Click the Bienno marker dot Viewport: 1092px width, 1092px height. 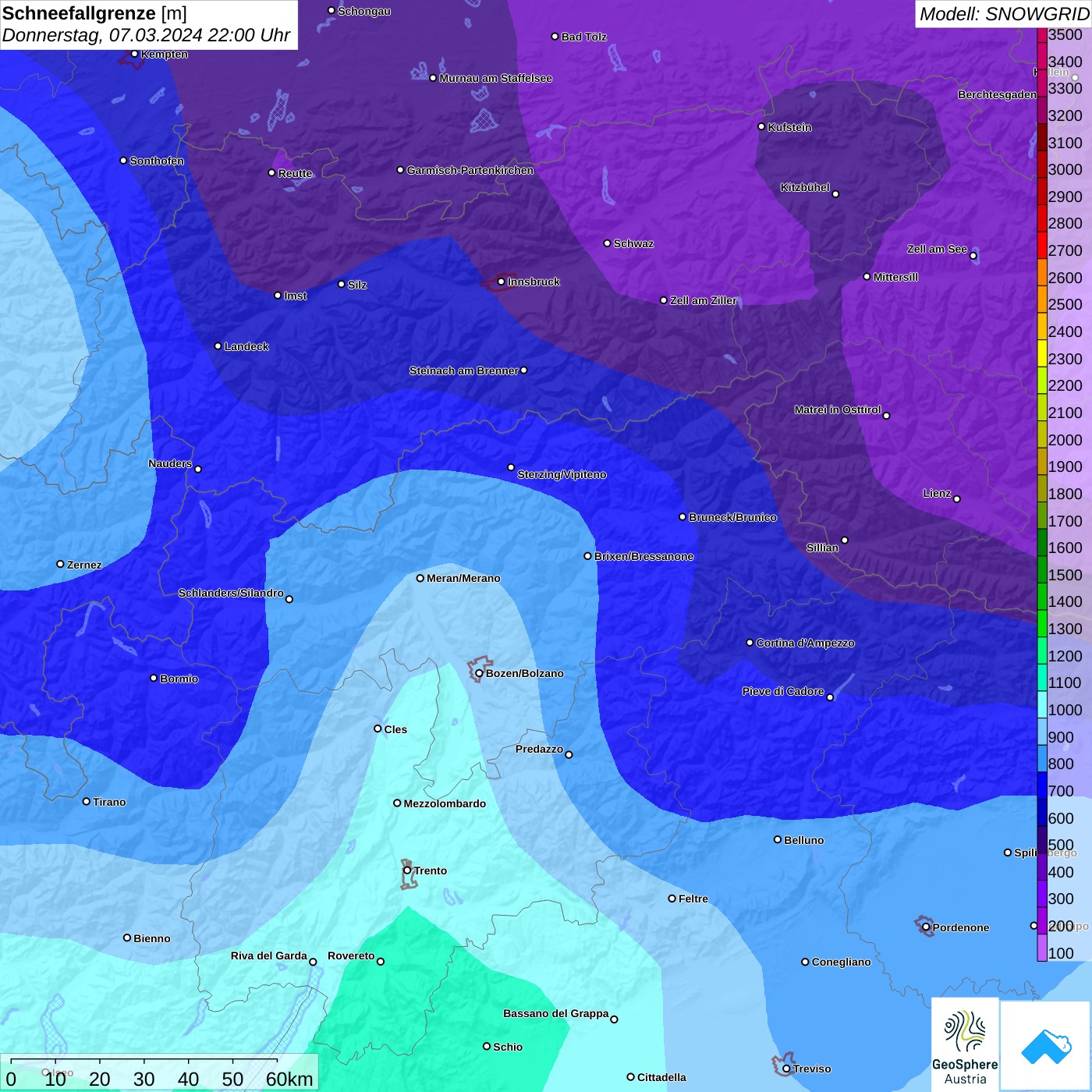point(127,938)
